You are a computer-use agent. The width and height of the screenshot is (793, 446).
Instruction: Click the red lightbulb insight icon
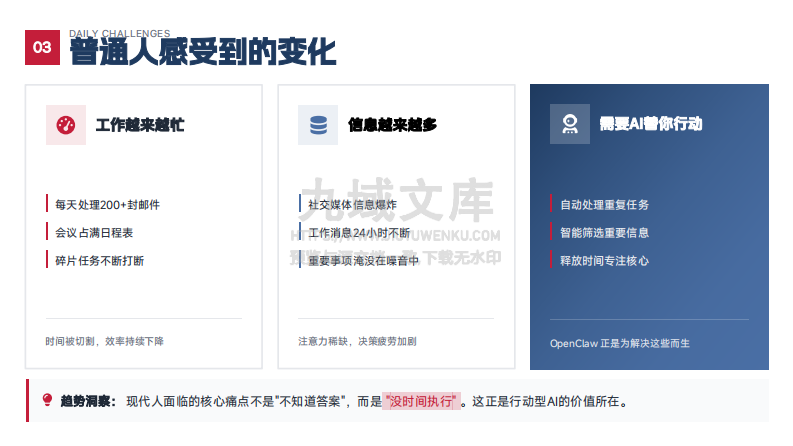tap(47, 401)
